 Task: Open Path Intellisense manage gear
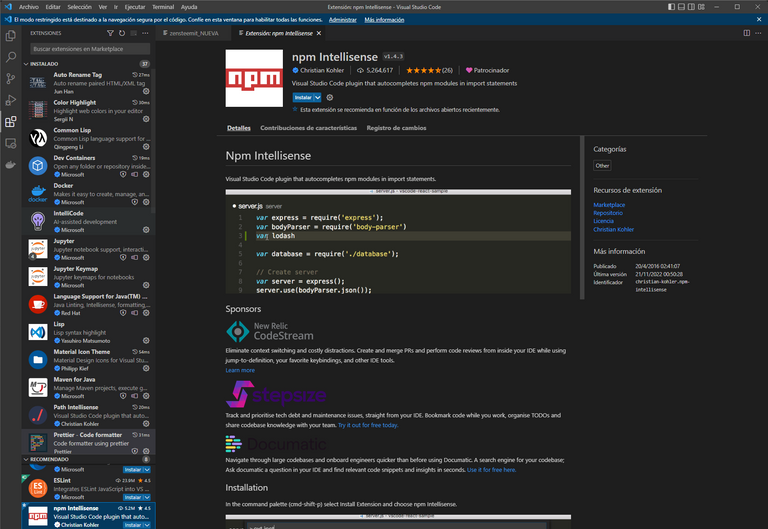[x=146, y=424]
